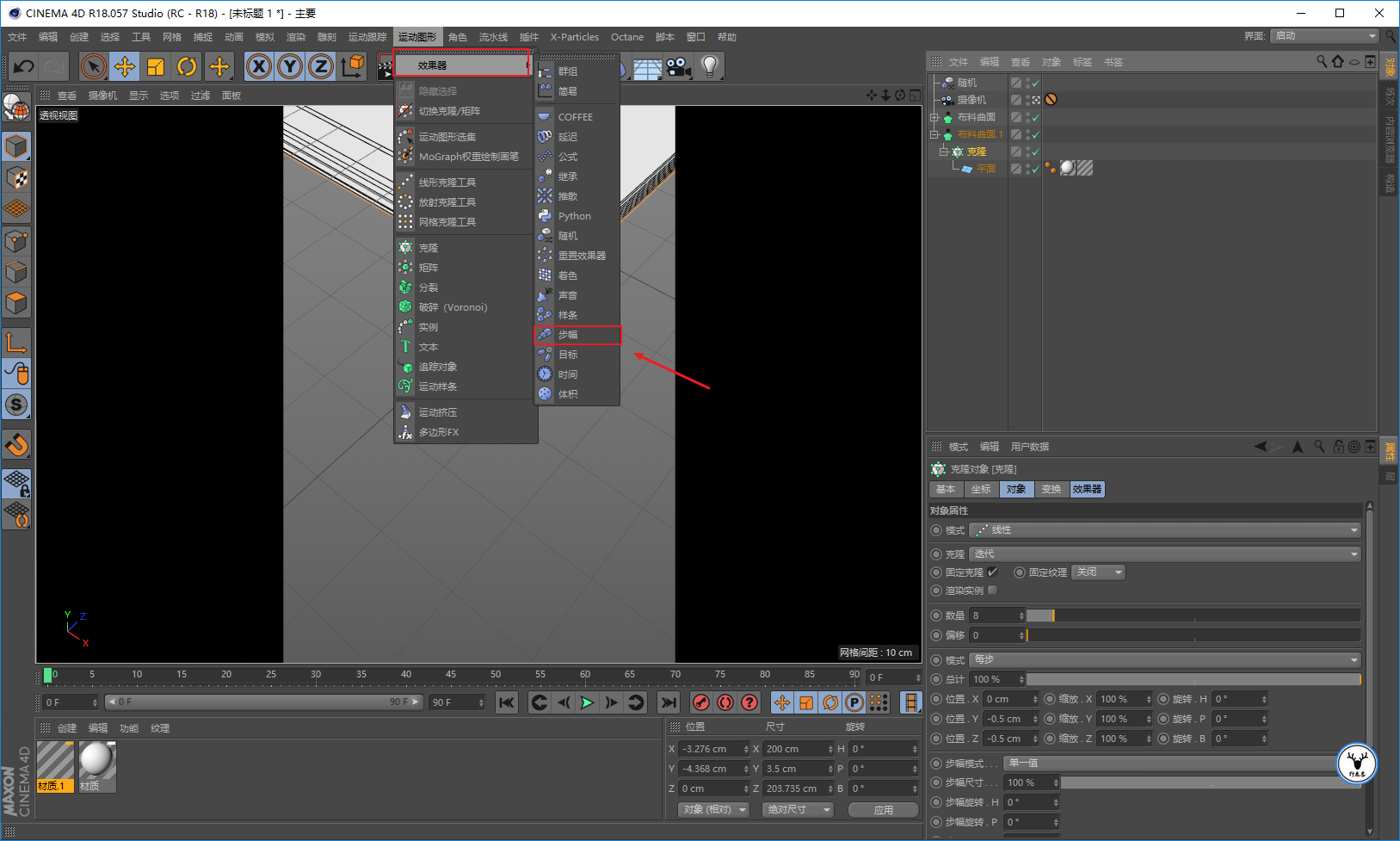
Task: Click the 数量 slider bar
Action: 1193,615
